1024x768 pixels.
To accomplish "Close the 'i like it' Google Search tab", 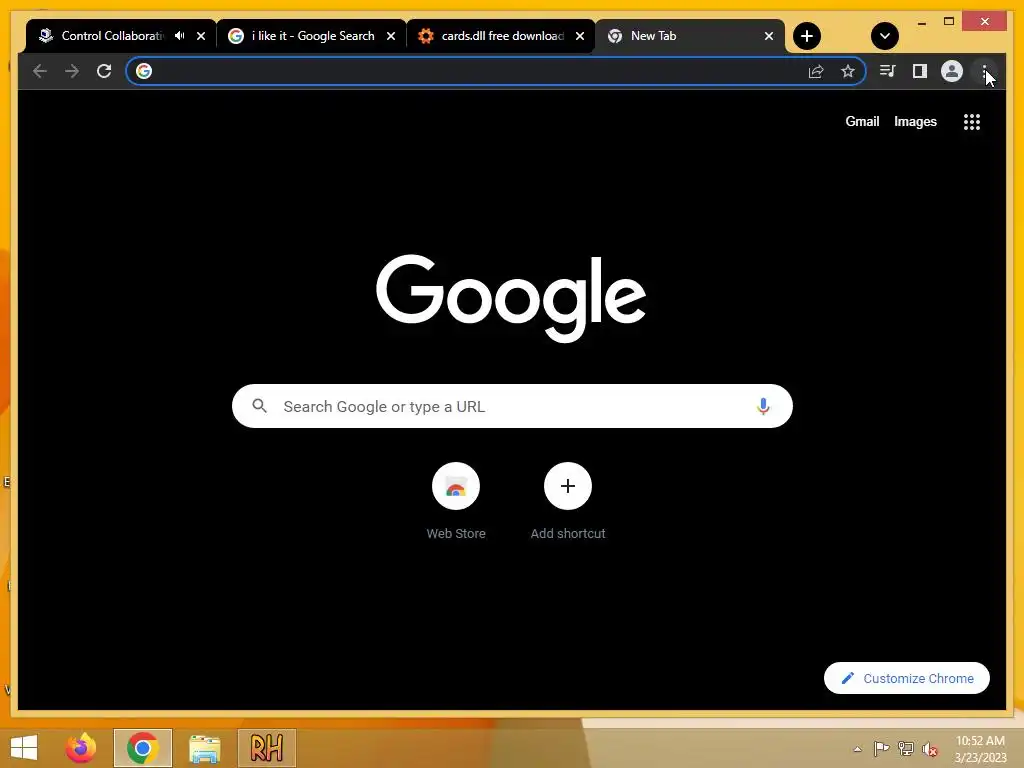I will pyautogui.click(x=391, y=36).
